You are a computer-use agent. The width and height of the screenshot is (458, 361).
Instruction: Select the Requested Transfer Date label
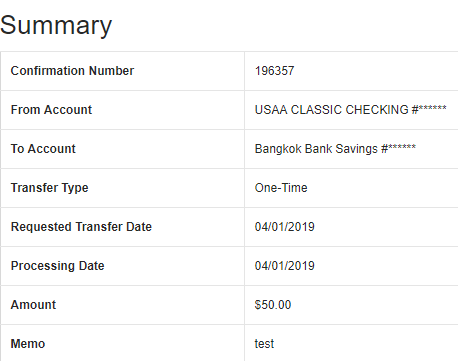[x=81, y=227]
